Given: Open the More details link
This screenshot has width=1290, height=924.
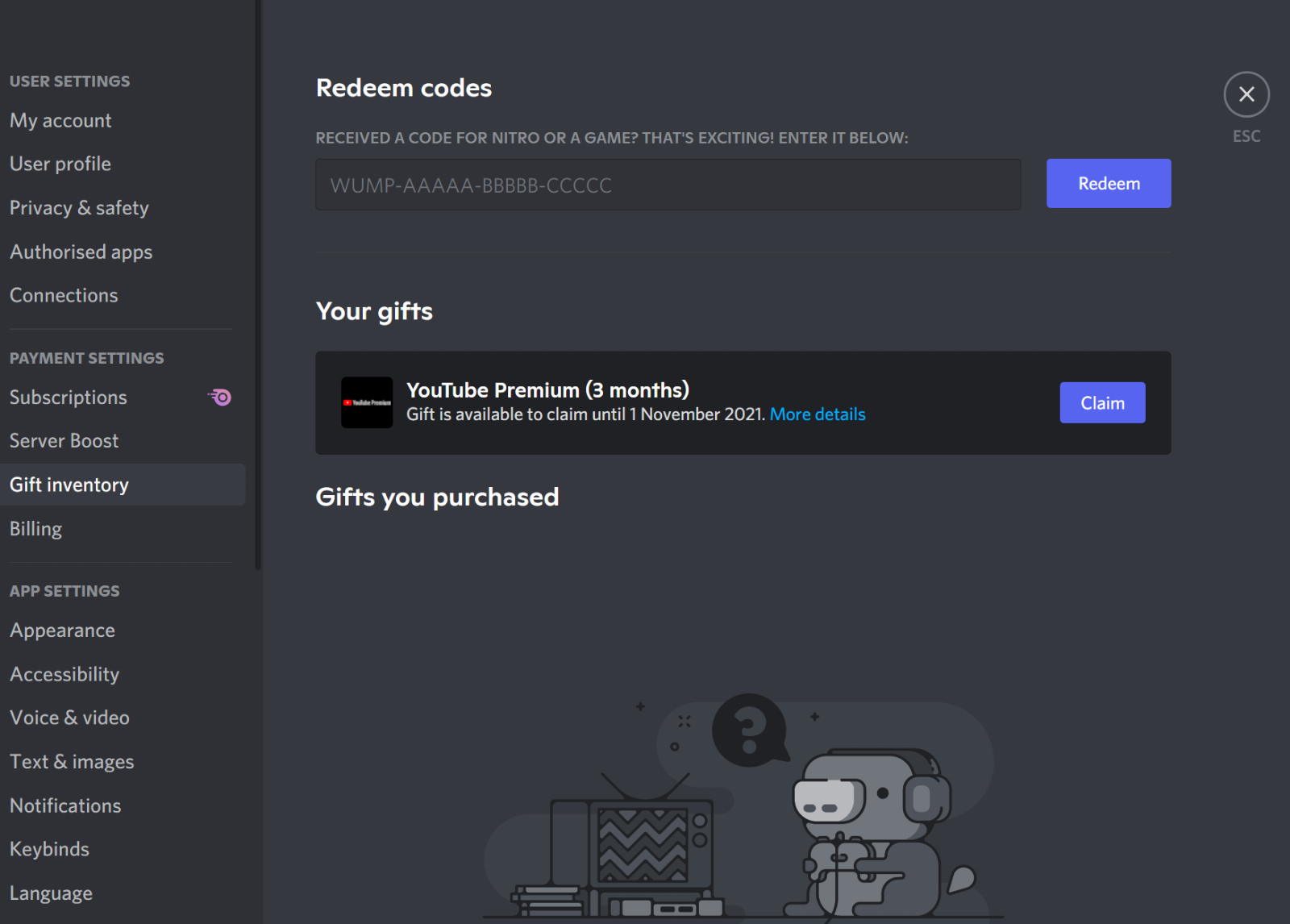Looking at the screenshot, I should point(818,414).
